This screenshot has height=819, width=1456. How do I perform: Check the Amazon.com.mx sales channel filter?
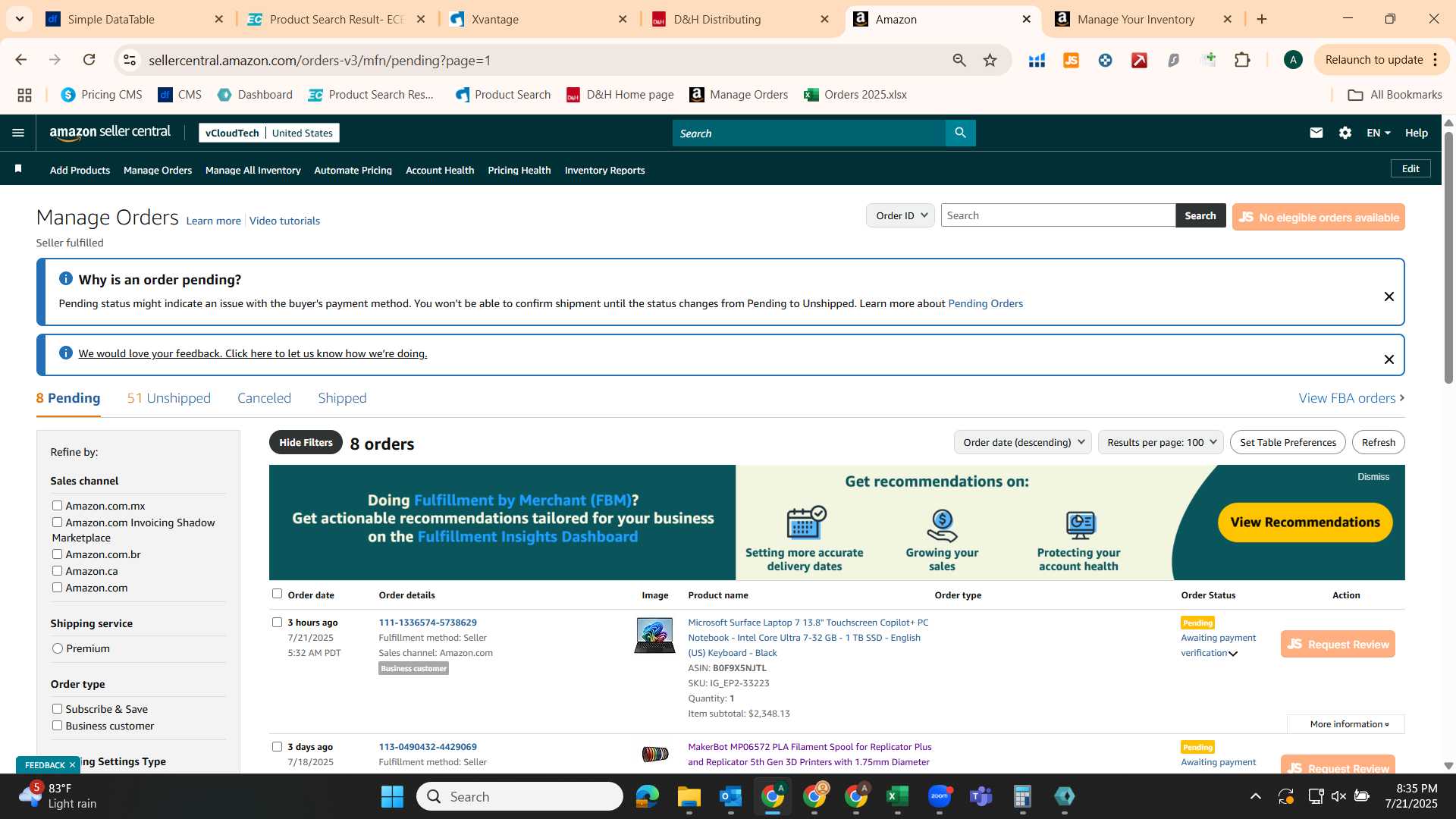tap(57, 505)
